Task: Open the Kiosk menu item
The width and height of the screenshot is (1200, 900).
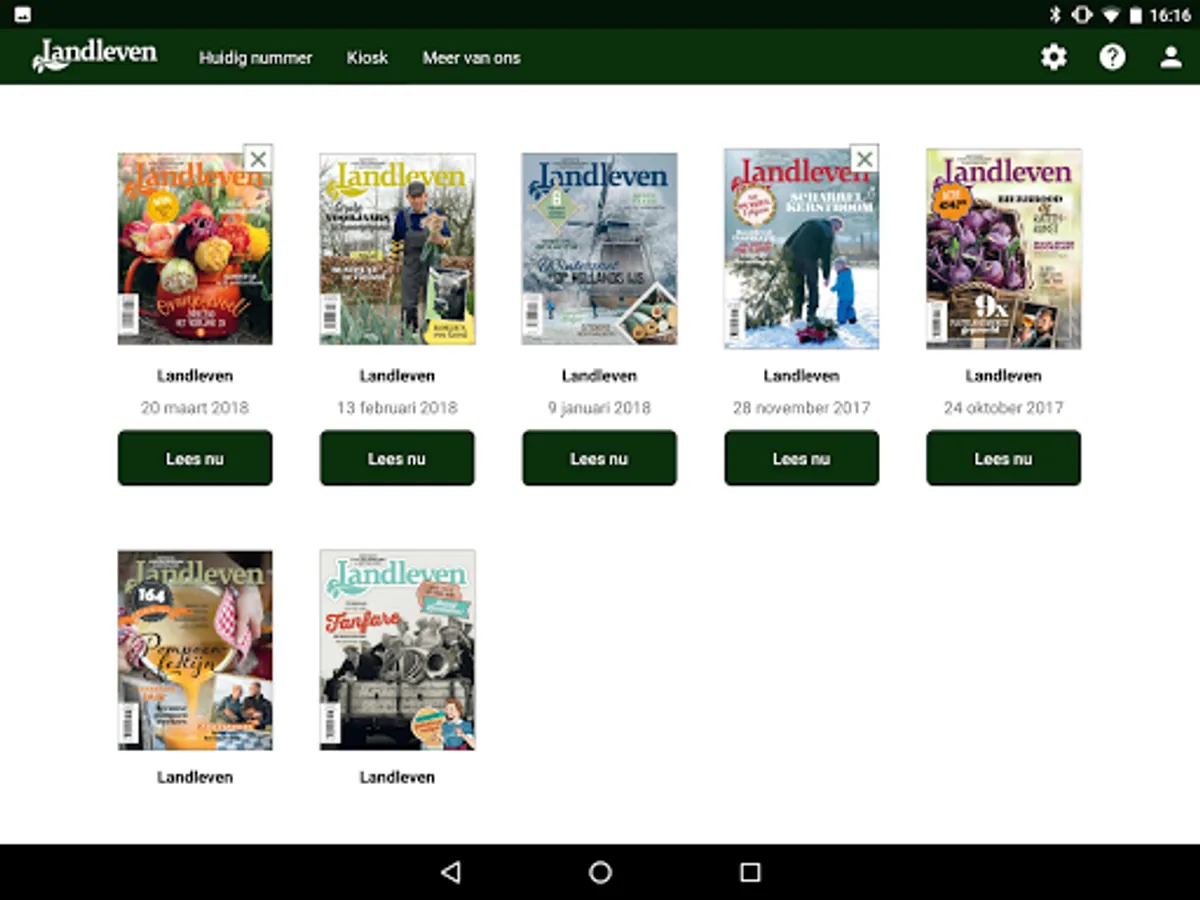Action: coord(367,58)
